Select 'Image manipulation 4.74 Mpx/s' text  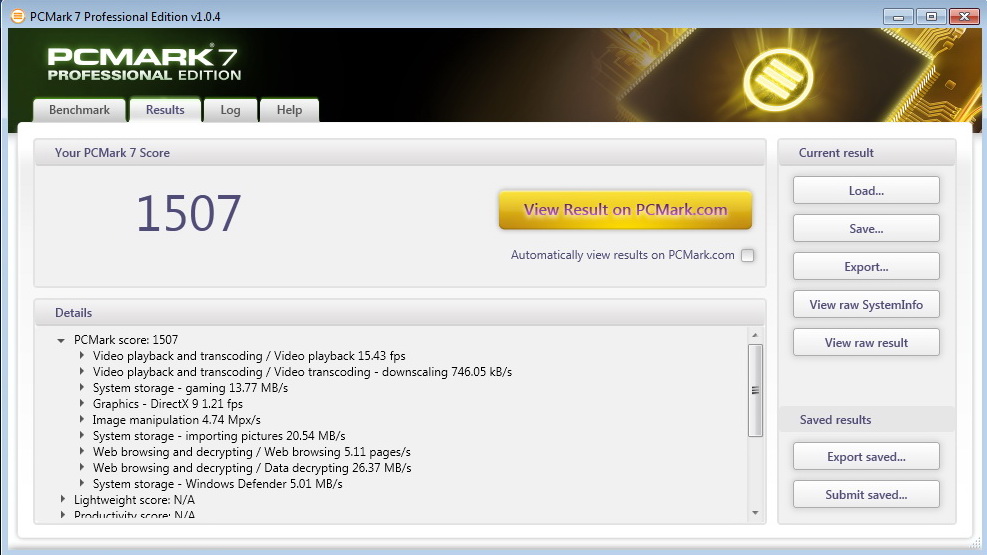[x=176, y=420]
